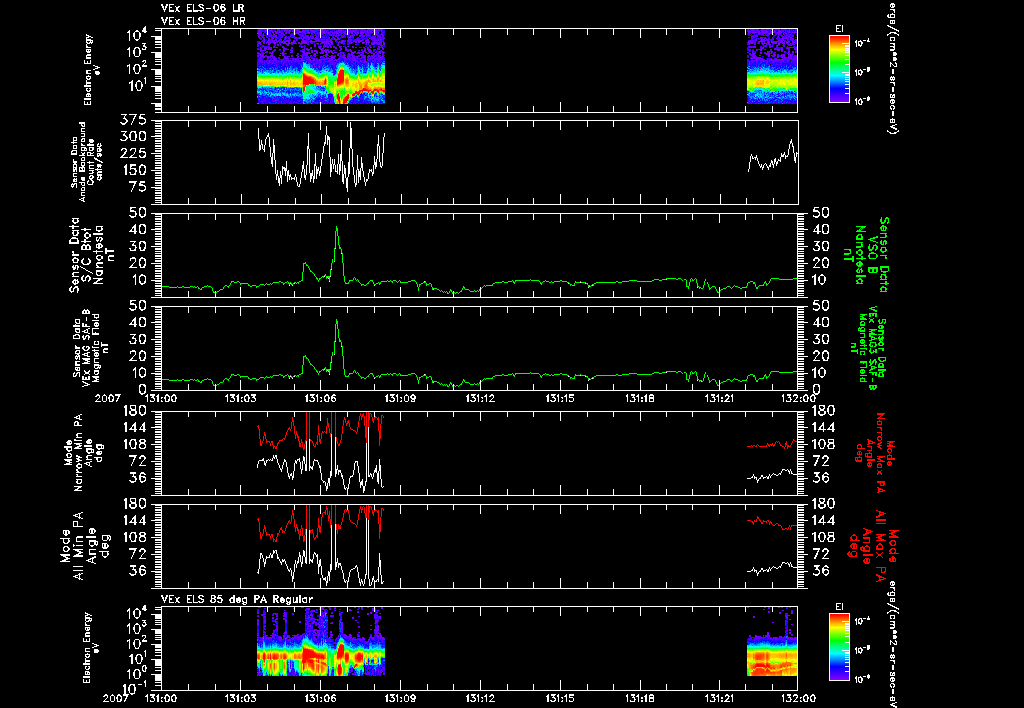
Task: Click the right "108" tick of Narrow PA panel
Action: (823, 444)
